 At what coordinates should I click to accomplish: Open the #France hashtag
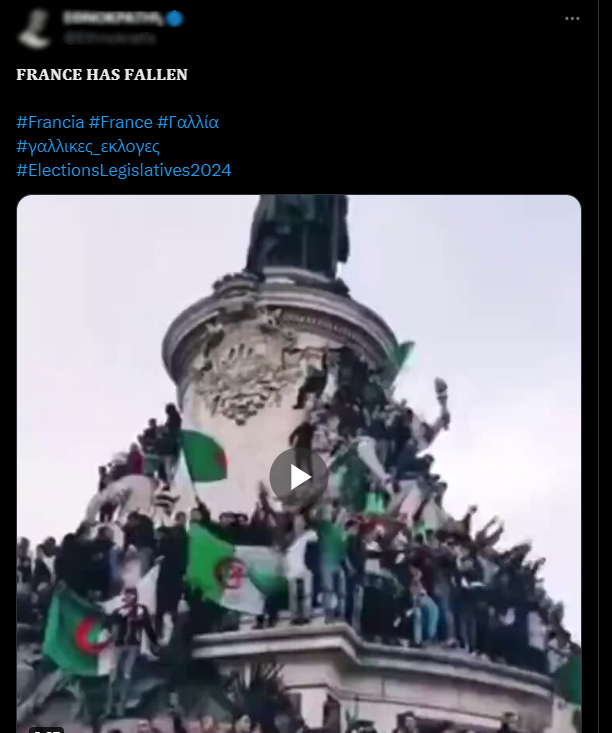coord(121,122)
